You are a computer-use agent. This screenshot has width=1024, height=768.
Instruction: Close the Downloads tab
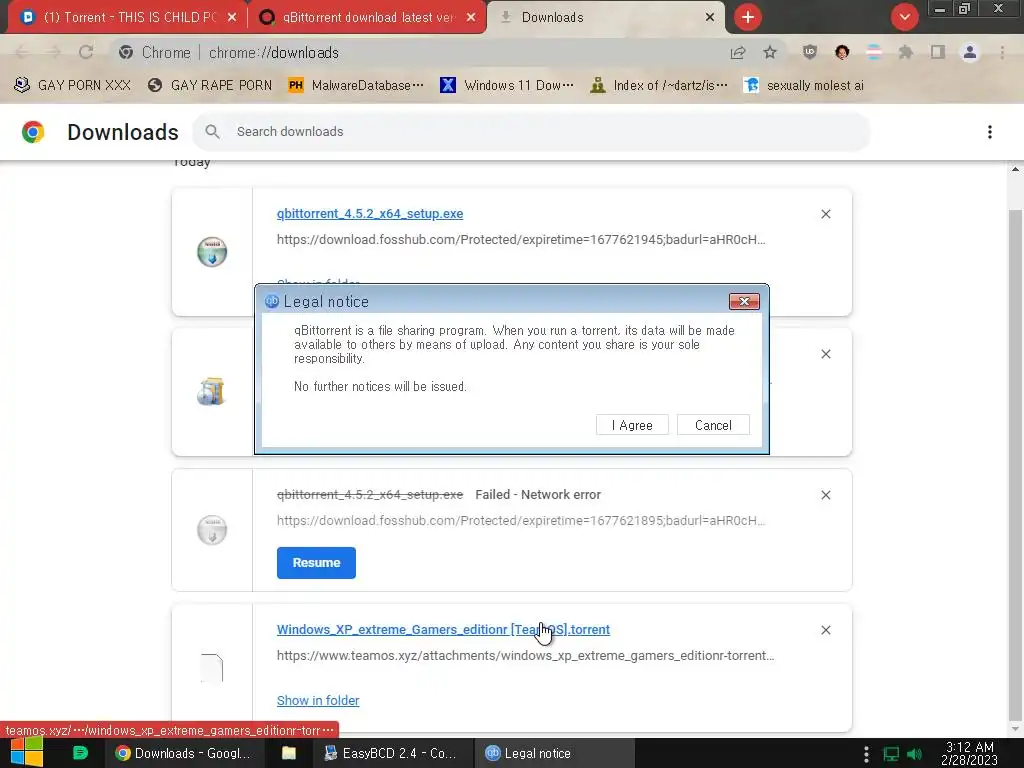pyautogui.click(x=710, y=18)
